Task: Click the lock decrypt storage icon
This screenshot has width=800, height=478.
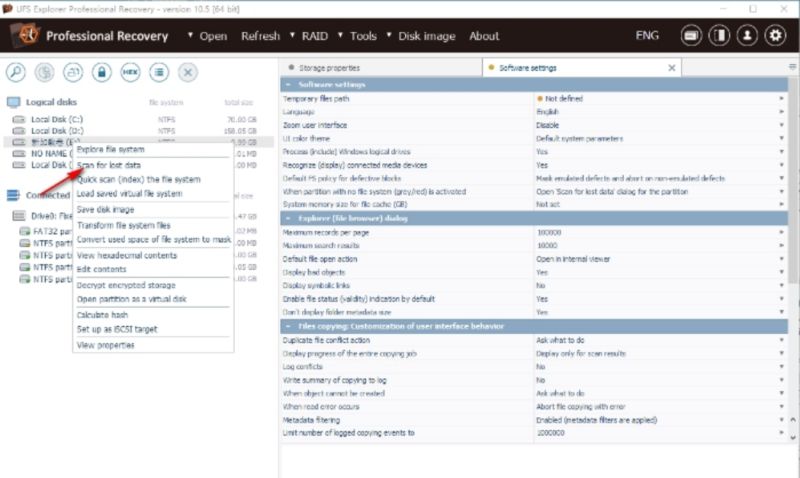Action: [102, 72]
